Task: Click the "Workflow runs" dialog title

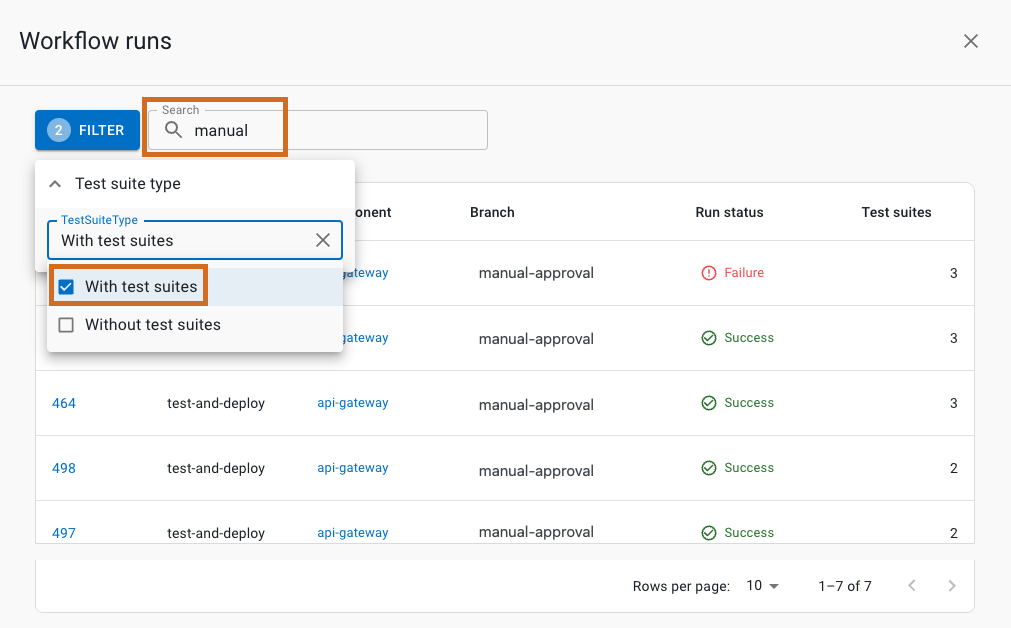Action: 95,41
